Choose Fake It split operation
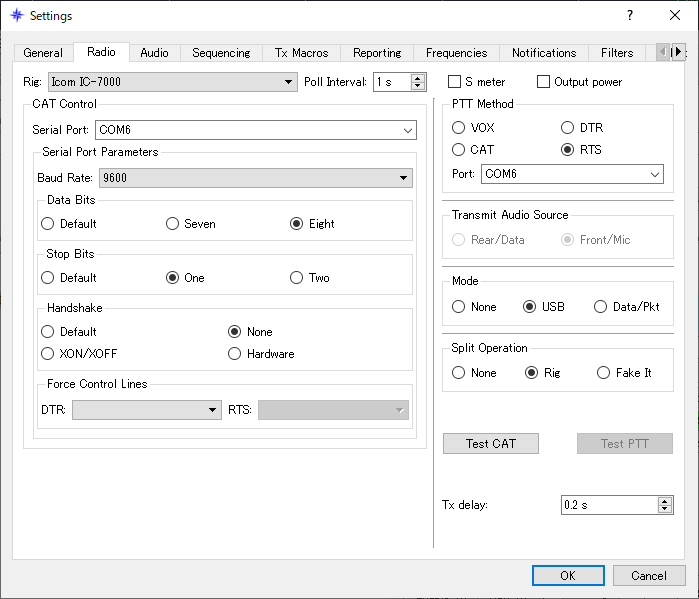The height and width of the screenshot is (599, 699). (603, 373)
